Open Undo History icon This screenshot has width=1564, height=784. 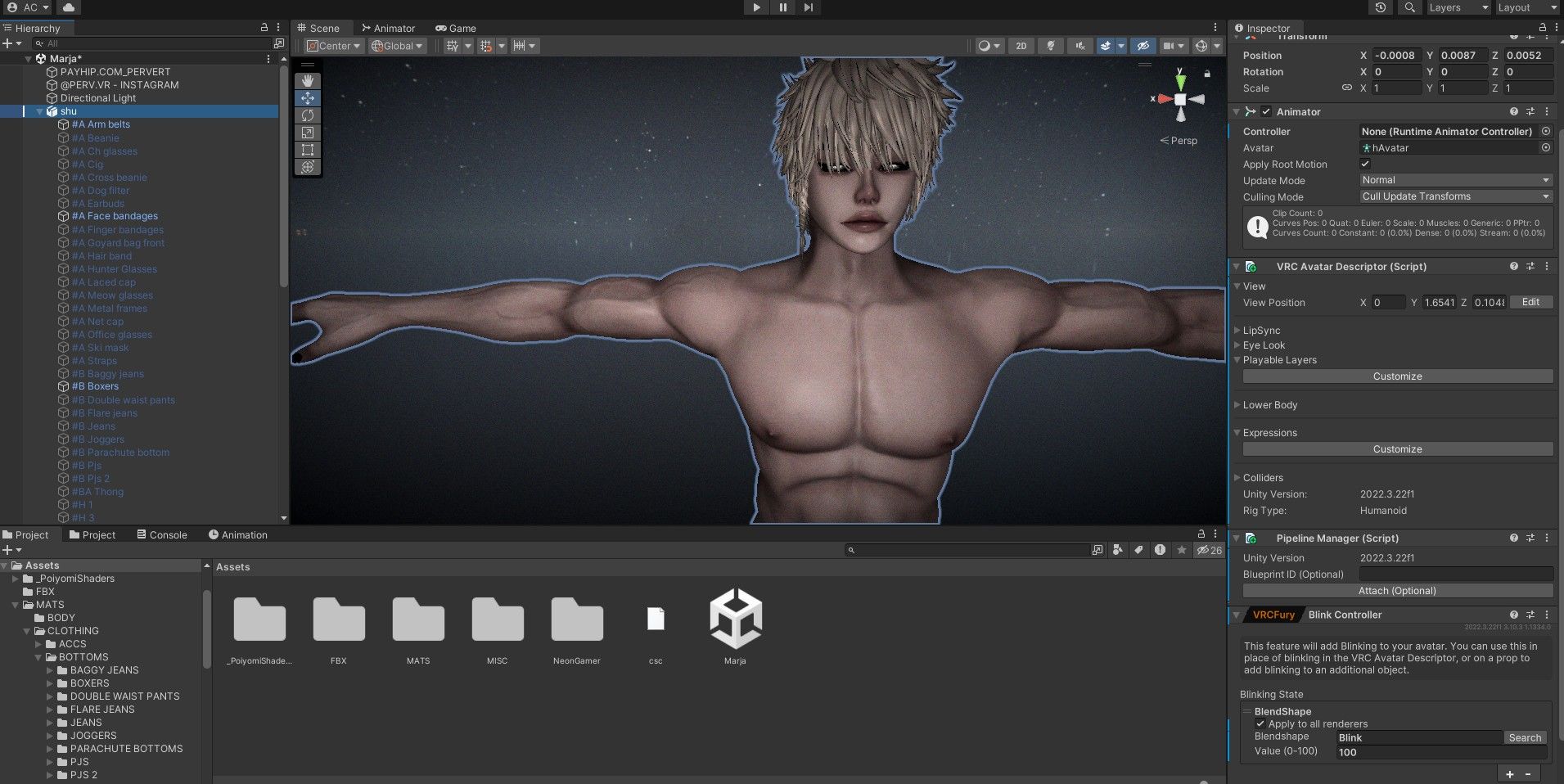pos(1381,7)
